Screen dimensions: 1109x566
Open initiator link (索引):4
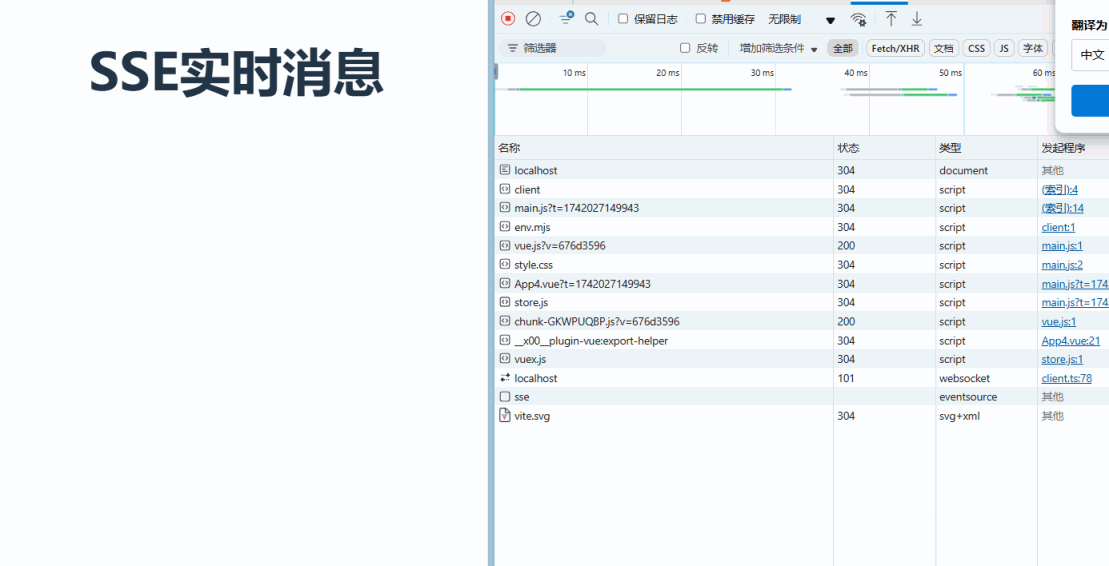pyautogui.click(x=1059, y=189)
